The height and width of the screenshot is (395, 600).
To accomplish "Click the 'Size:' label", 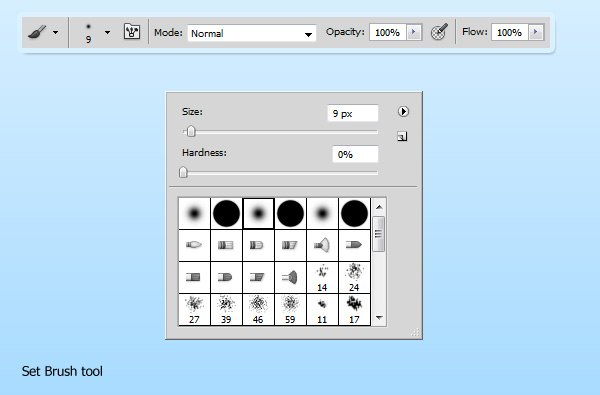I will point(192,112).
